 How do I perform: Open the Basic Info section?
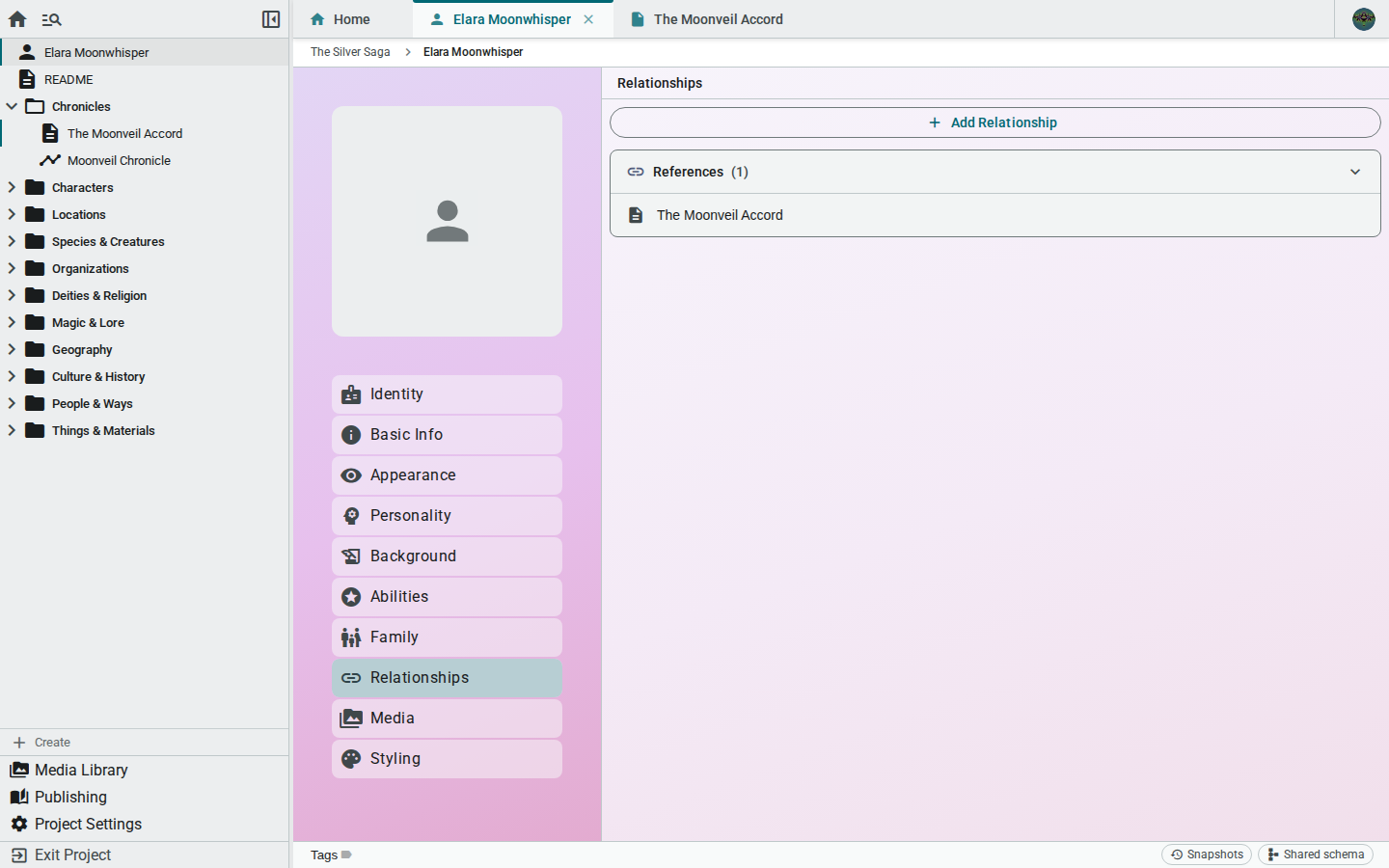click(x=447, y=435)
